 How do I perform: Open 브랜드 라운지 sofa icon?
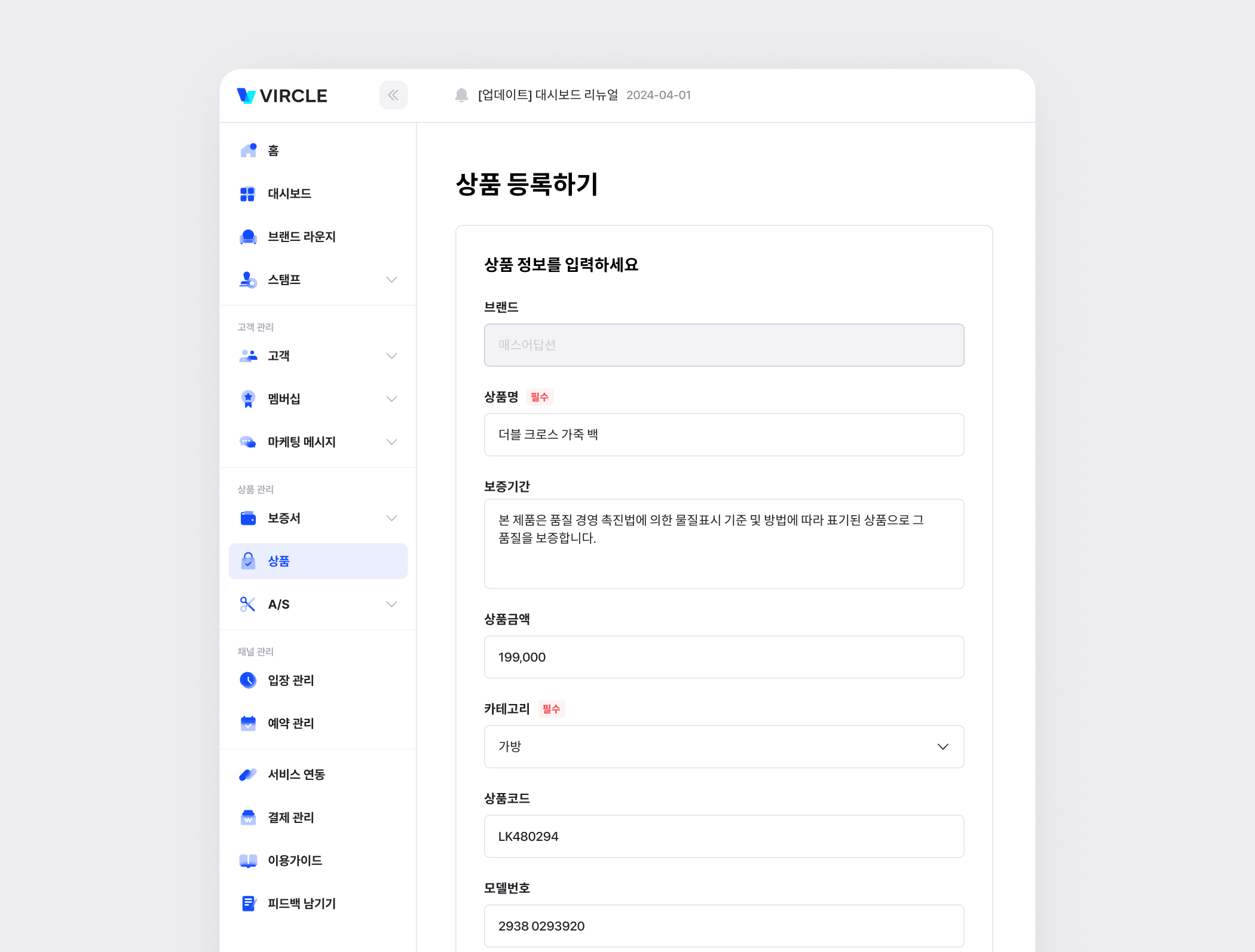pyautogui.click(x=248, y=237)
